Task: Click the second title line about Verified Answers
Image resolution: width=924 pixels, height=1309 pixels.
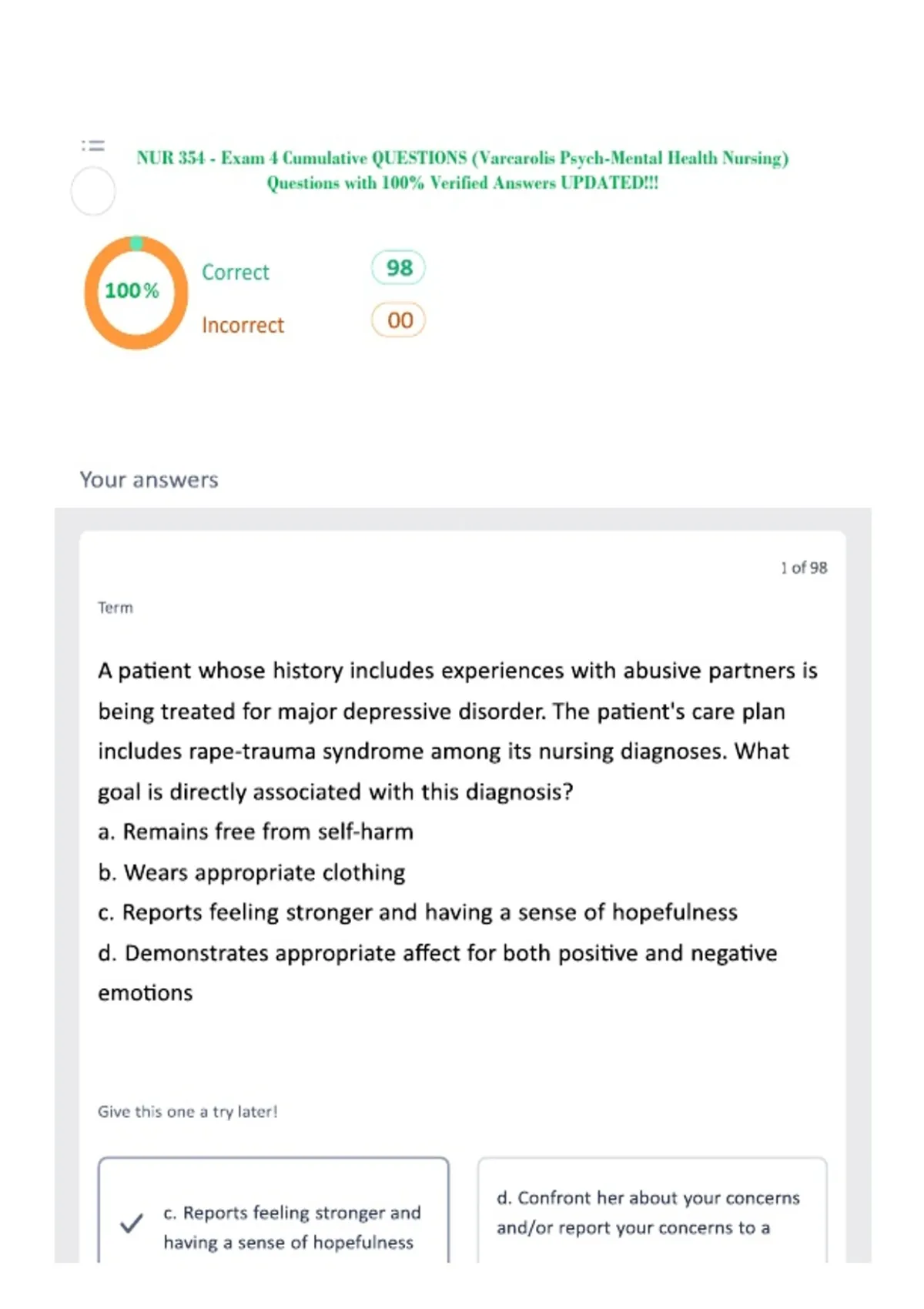Action: click(x=462, y=183)
